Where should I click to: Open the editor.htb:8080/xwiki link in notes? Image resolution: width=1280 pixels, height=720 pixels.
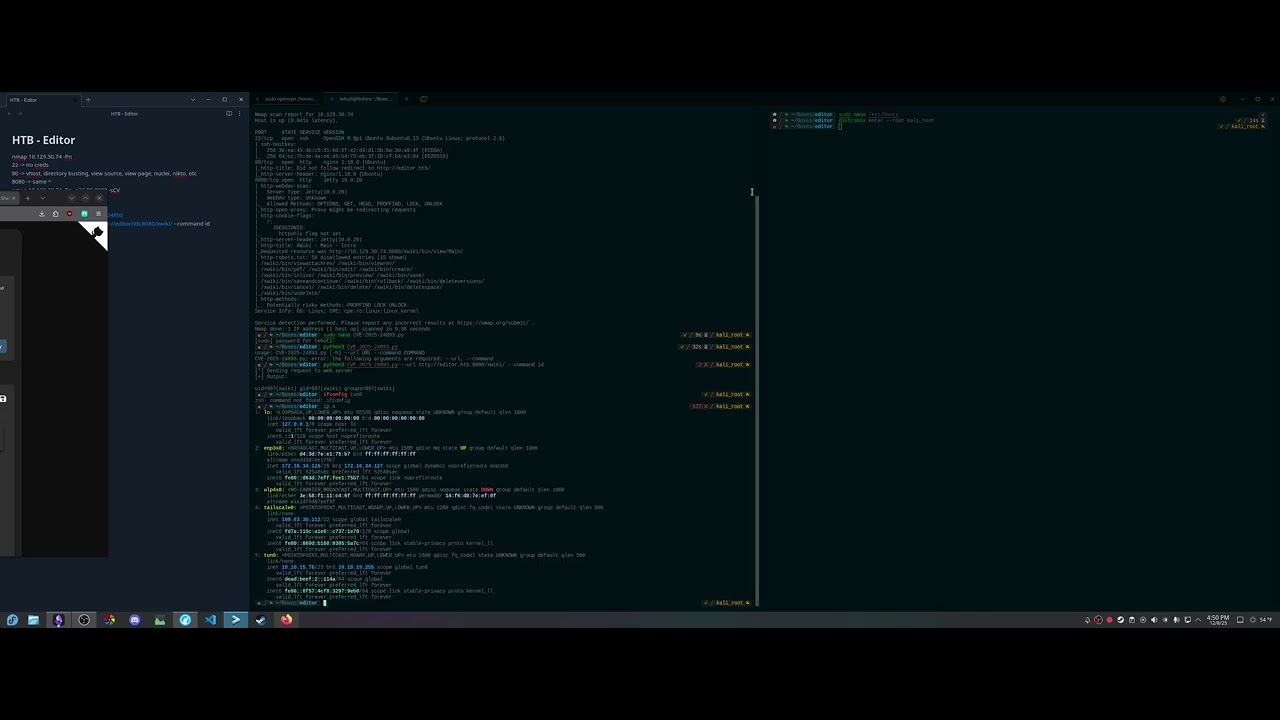(140, 224)
